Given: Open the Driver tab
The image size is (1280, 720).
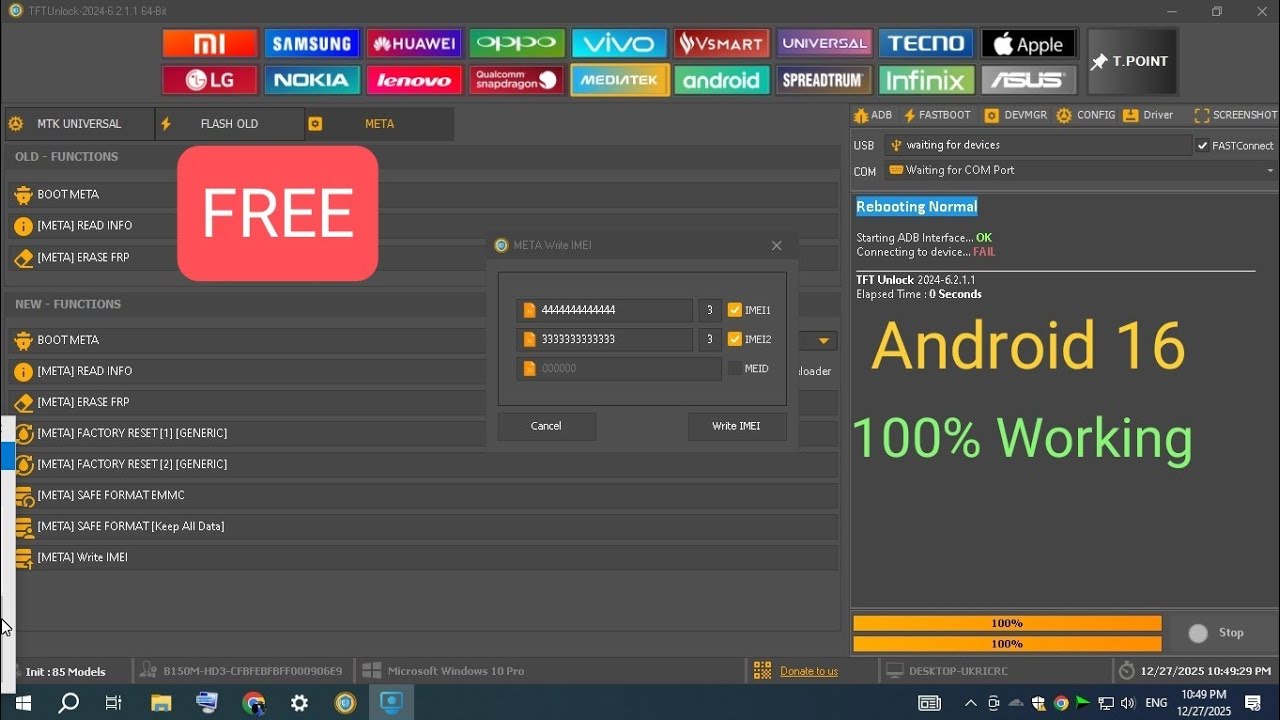Looking at the screenshot, I should (1148, 116).
